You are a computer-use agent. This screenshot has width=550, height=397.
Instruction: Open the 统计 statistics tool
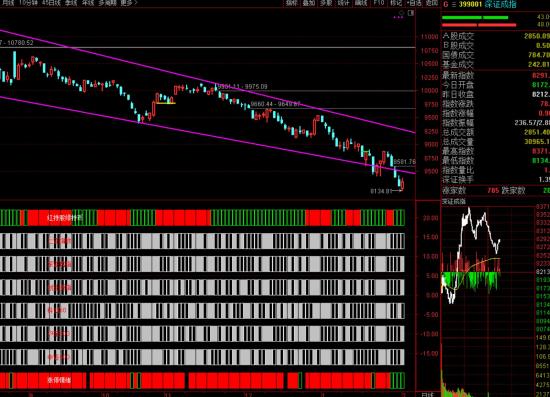(343, 3)
